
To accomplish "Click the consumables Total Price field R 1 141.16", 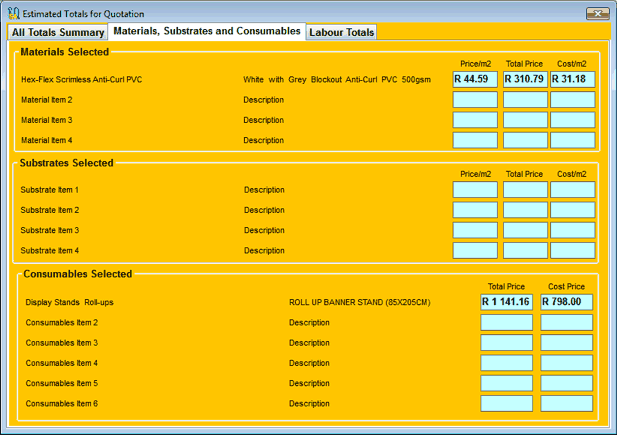I will coord(506,302).
